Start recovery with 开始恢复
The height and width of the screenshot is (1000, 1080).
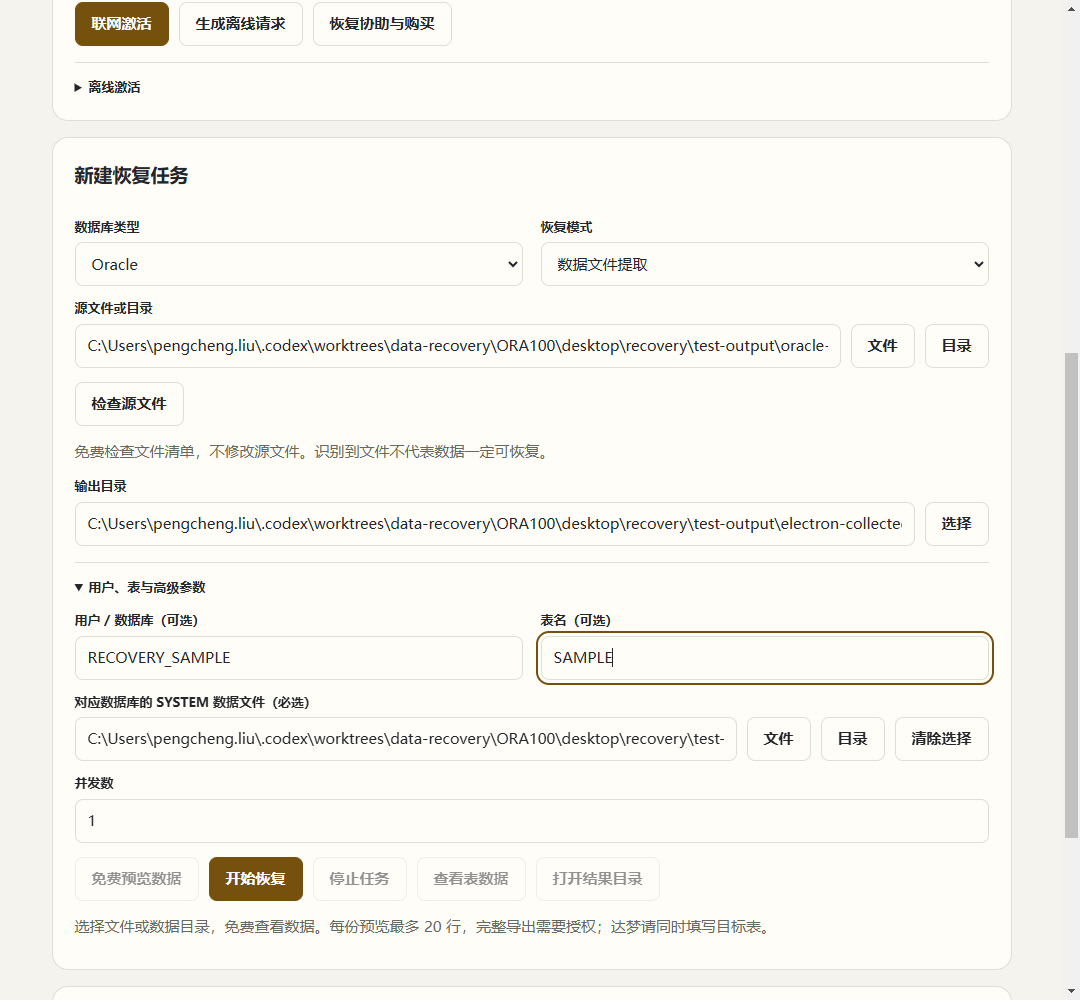click(x=256, y=879)
